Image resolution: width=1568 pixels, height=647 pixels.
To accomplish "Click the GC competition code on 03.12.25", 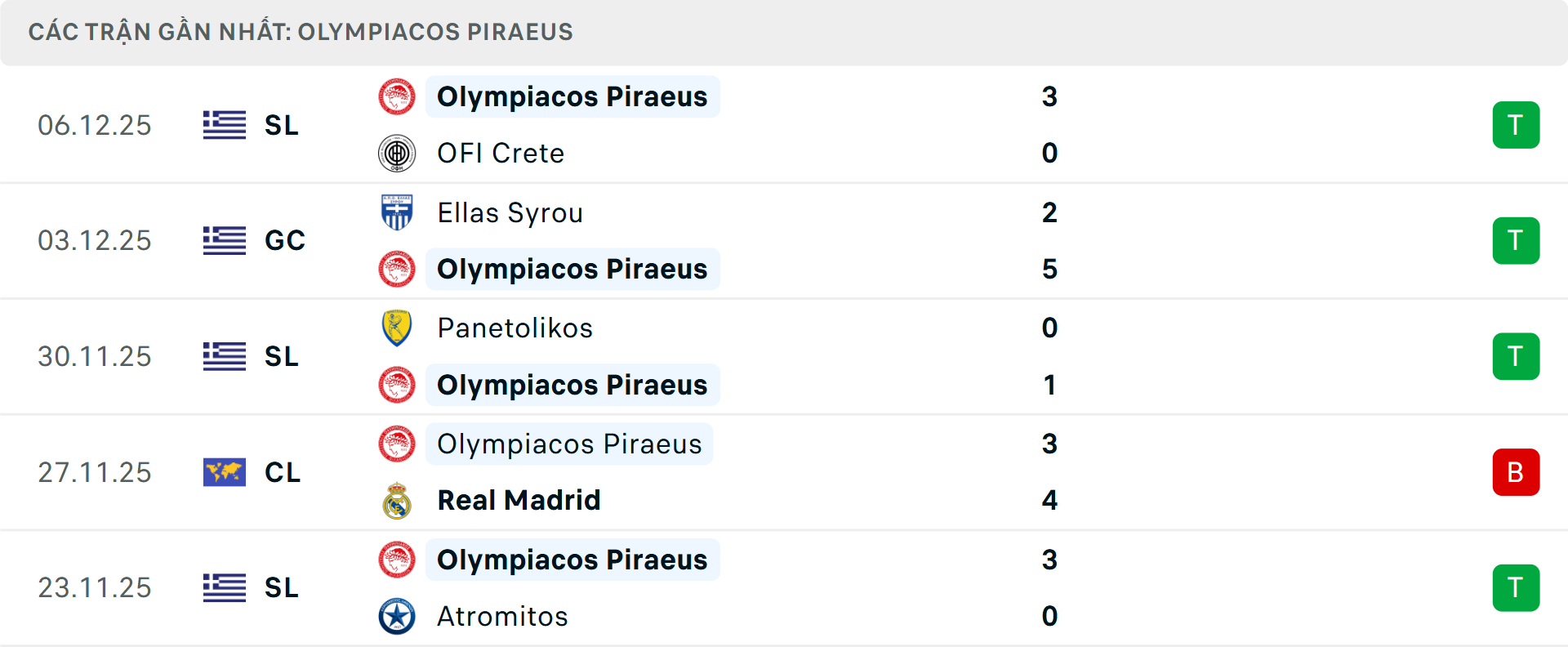I will click(x=284, y=240).
